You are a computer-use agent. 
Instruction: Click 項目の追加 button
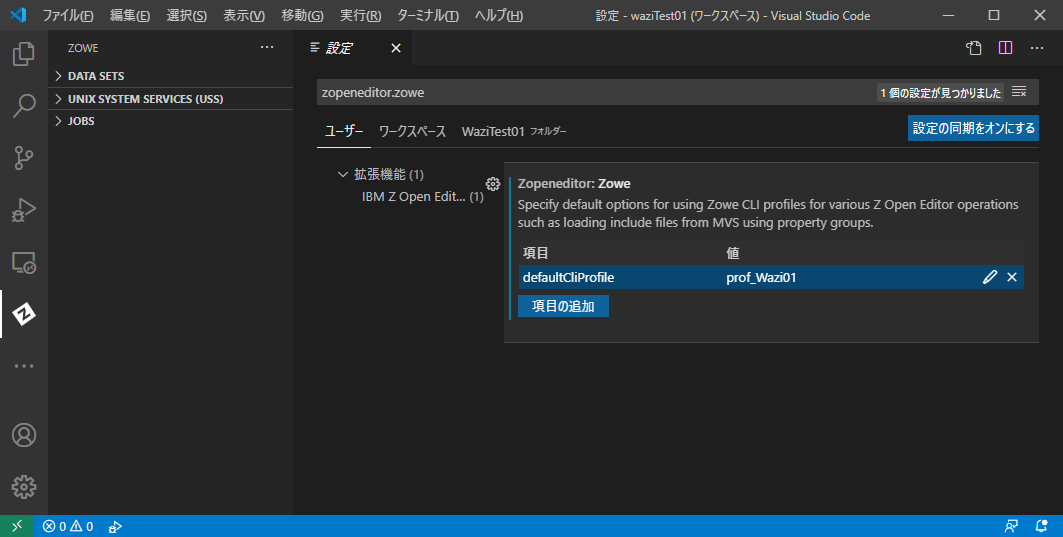[563, 306]
